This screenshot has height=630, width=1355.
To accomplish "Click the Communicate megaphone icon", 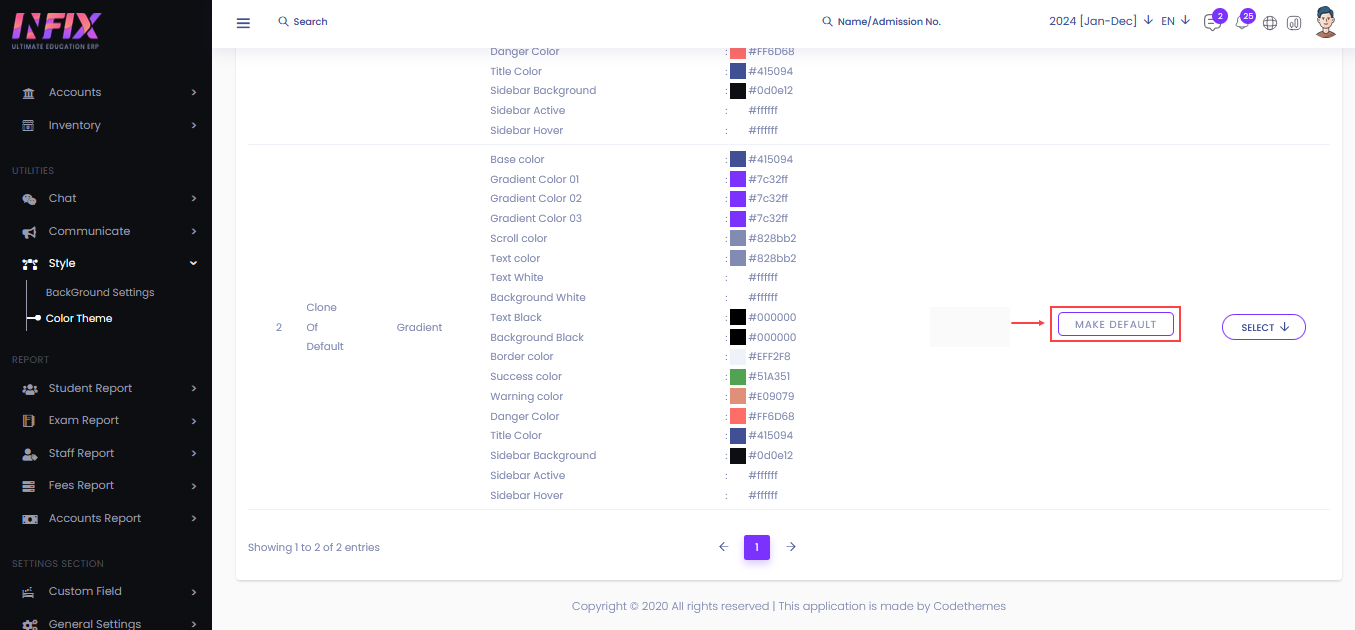I will pyautogui.click(x=29, y=231).
